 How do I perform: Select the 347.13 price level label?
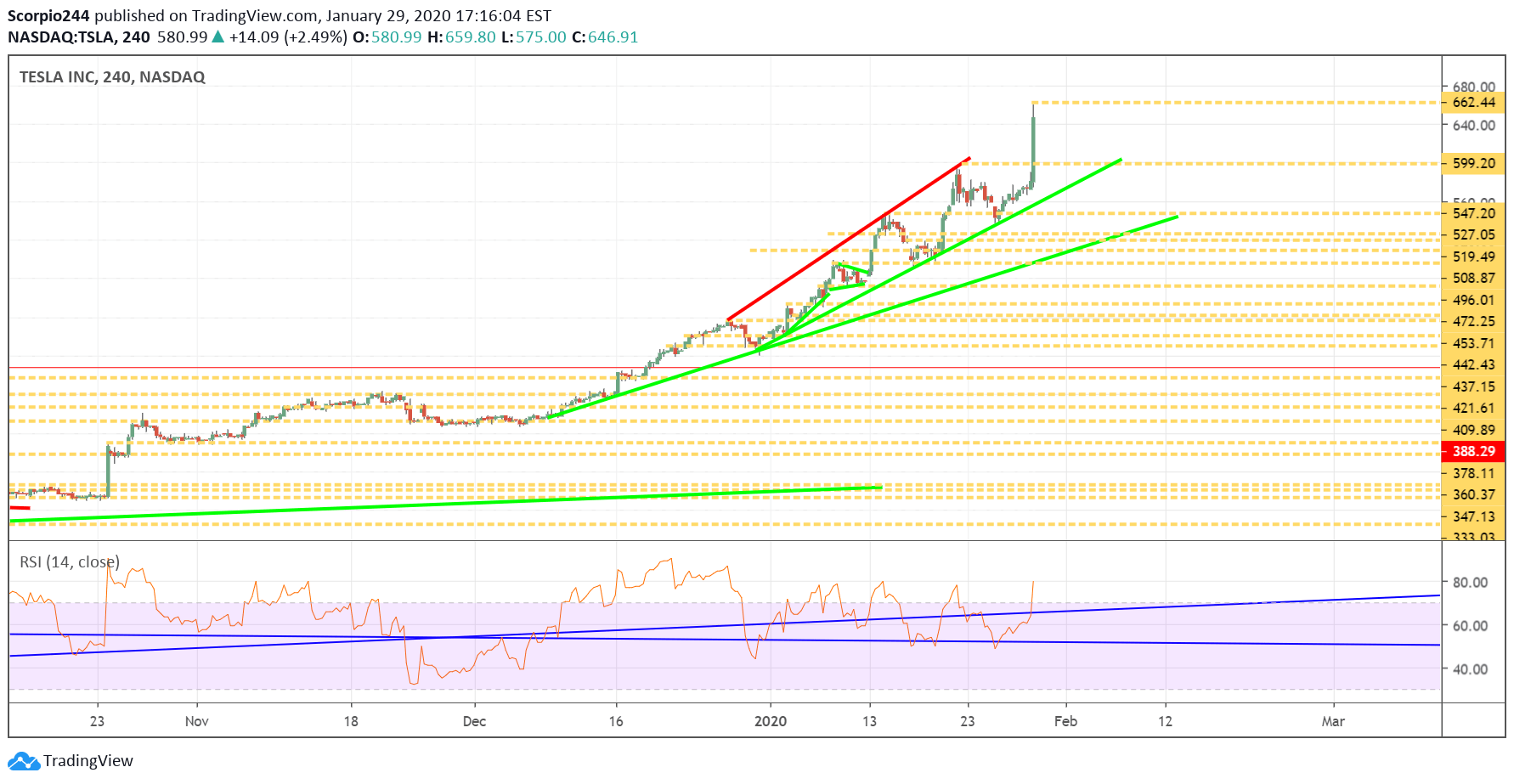(x=1473, y=516)
